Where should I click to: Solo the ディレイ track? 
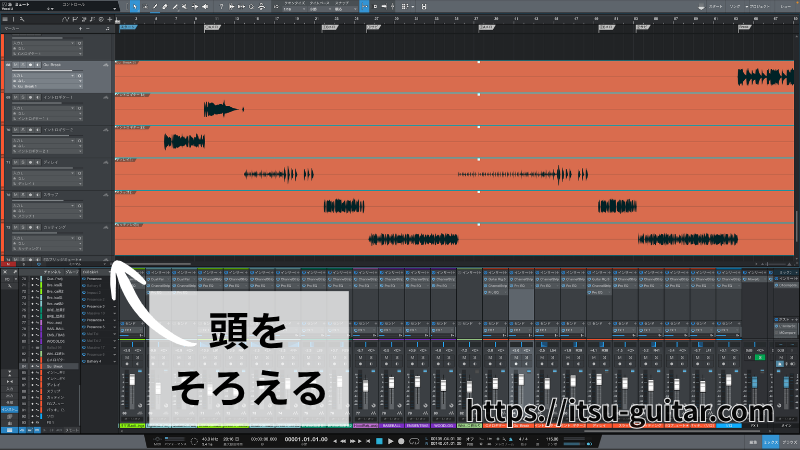coord(23,163)
